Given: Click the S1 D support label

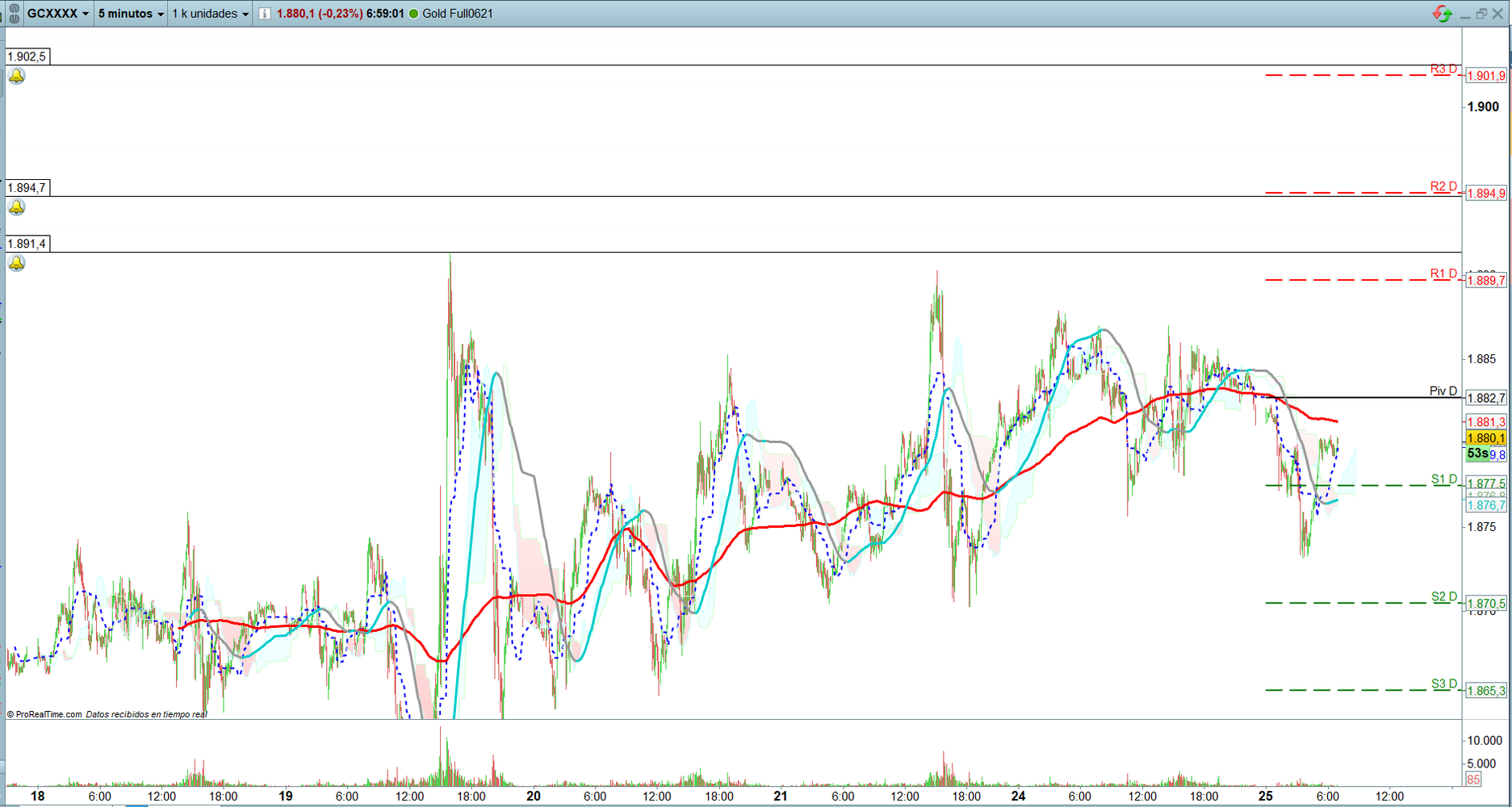Looking at the screenshot, I should tap(1444, 479).
